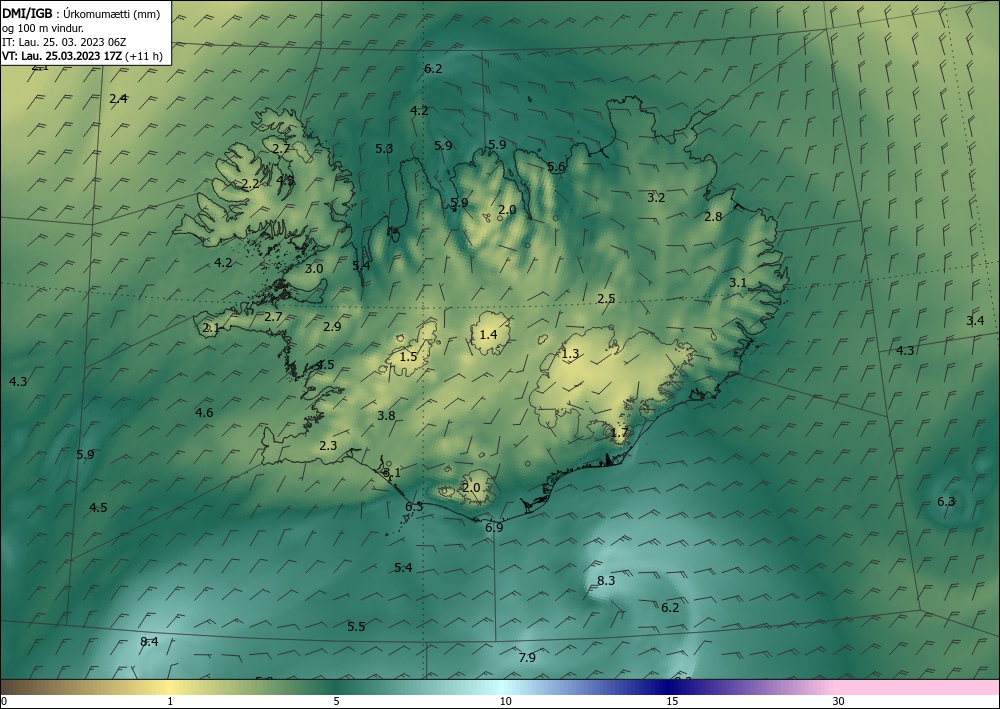Click the title text 'DMI/IGB : Úrkomumætti (mm)'

(82, 14)
